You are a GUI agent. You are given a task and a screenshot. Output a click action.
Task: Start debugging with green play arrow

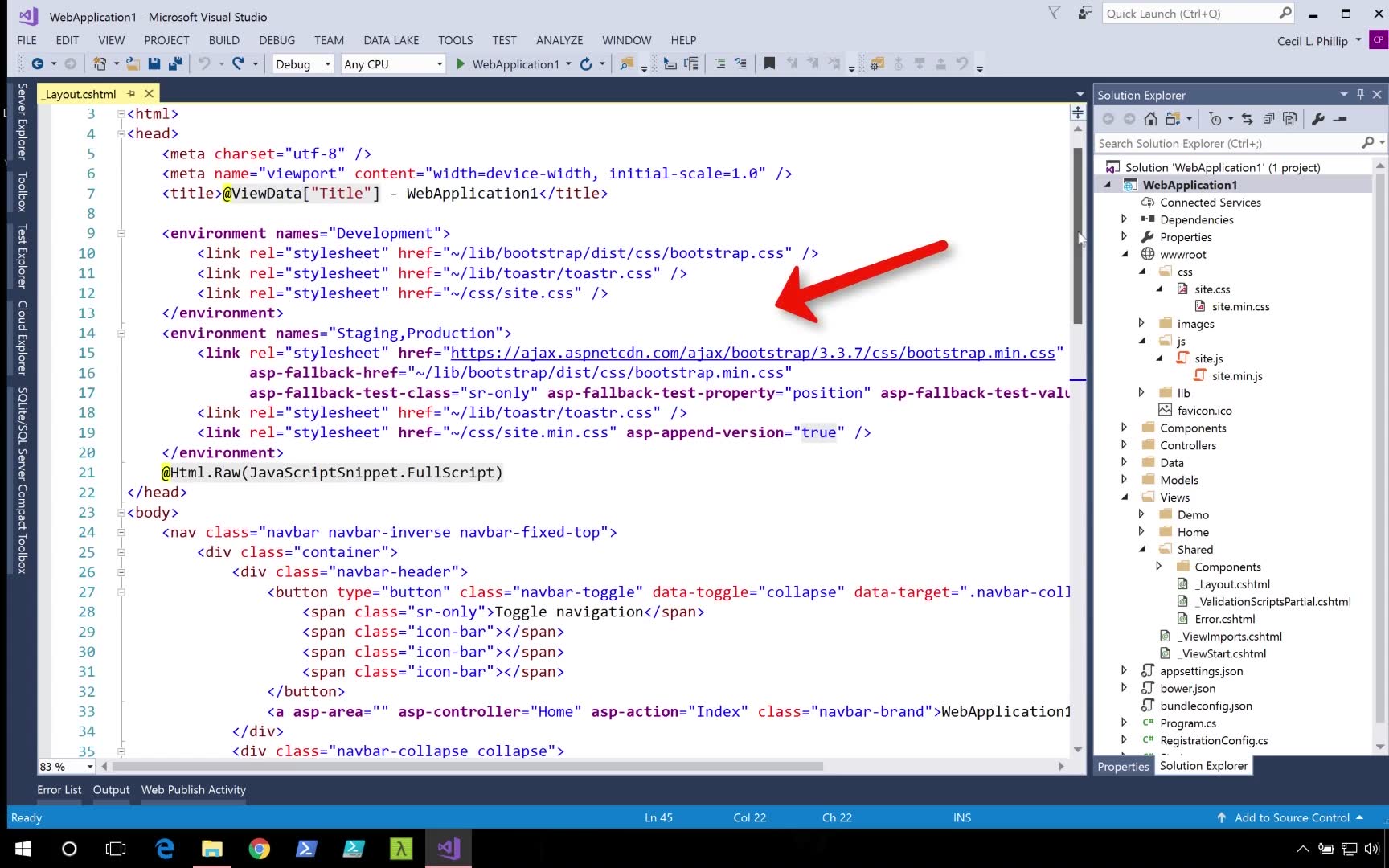pos(461,63)
